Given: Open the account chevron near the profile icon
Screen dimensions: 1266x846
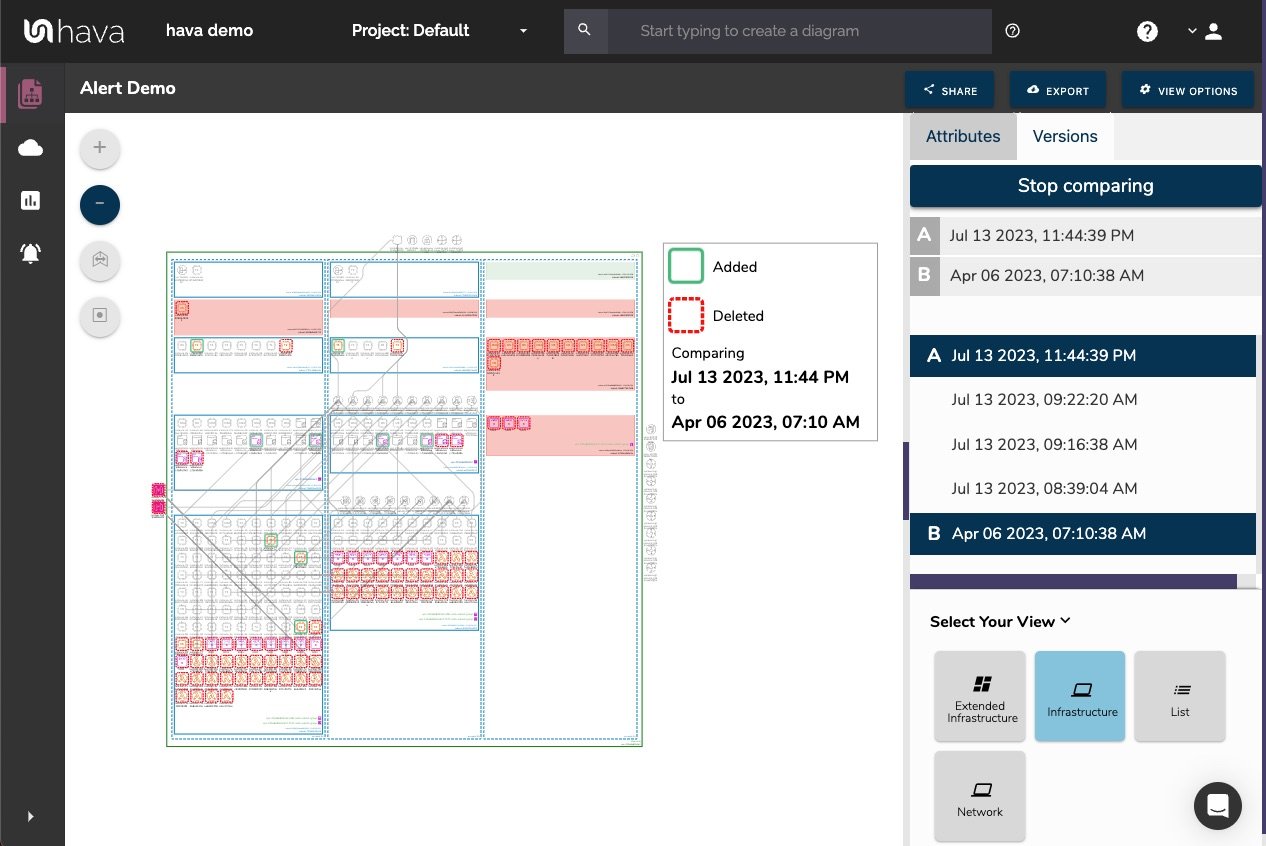Looking at the screenshot, I should pyautogui.click(x=1192, y=31).
